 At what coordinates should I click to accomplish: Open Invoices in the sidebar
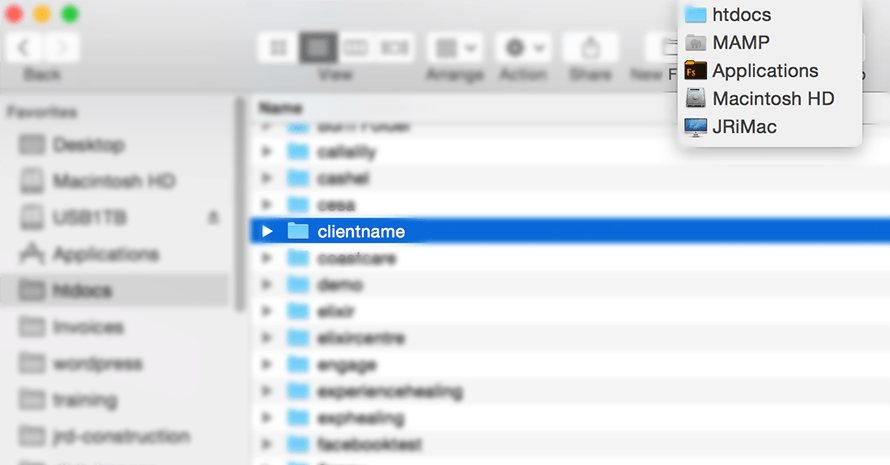point(87,327)
